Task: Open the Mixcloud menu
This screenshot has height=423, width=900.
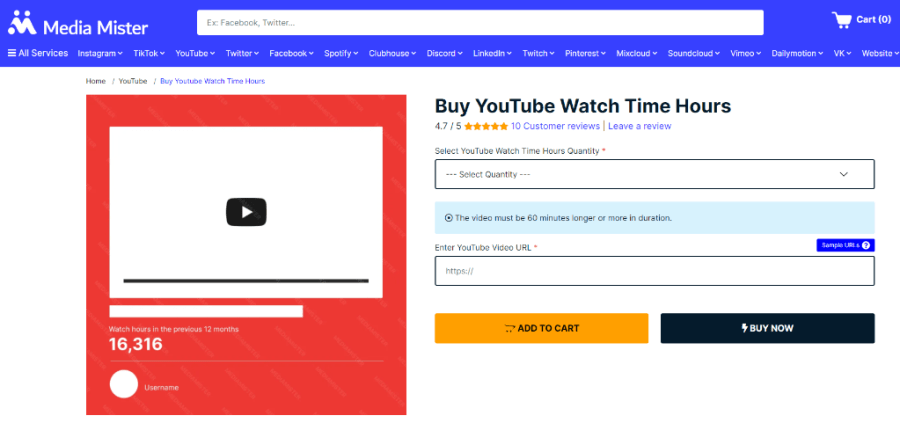Action: 637,53
